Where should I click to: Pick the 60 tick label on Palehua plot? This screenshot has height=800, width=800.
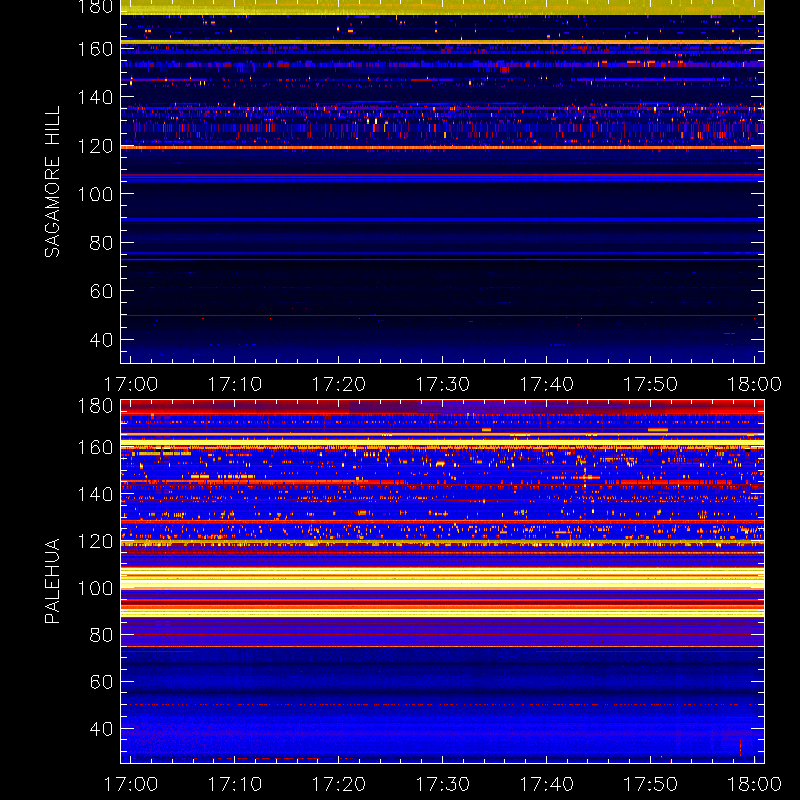click(101, 682)
